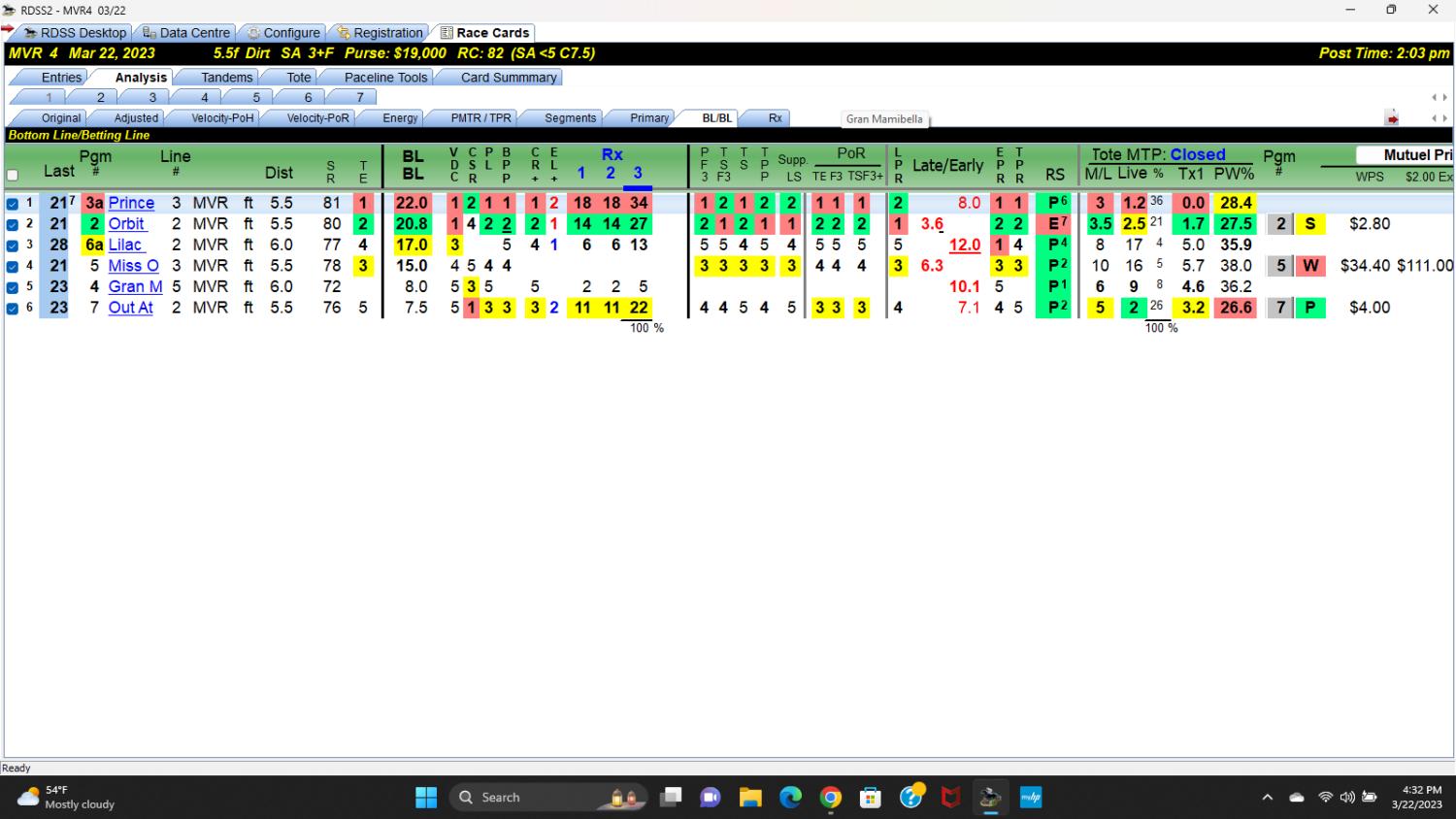Select the Rx column 3 header
Screen dimensions: 1456x819
point(638,173)
